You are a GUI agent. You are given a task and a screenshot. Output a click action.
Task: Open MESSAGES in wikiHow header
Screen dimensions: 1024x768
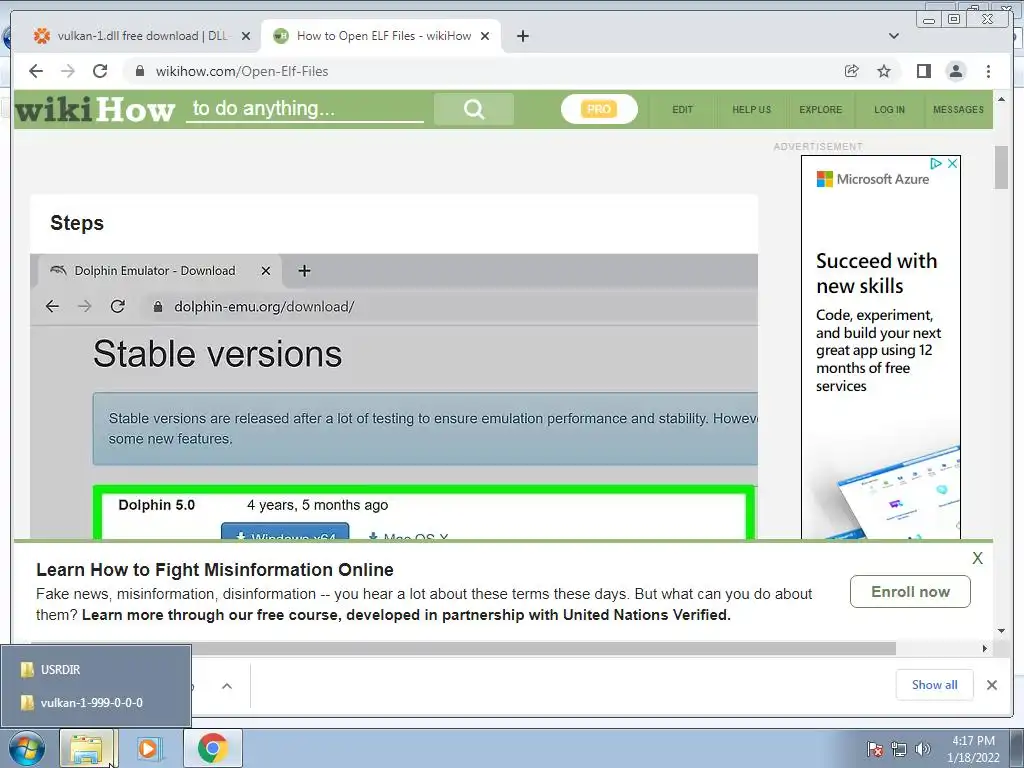point(958,110)
